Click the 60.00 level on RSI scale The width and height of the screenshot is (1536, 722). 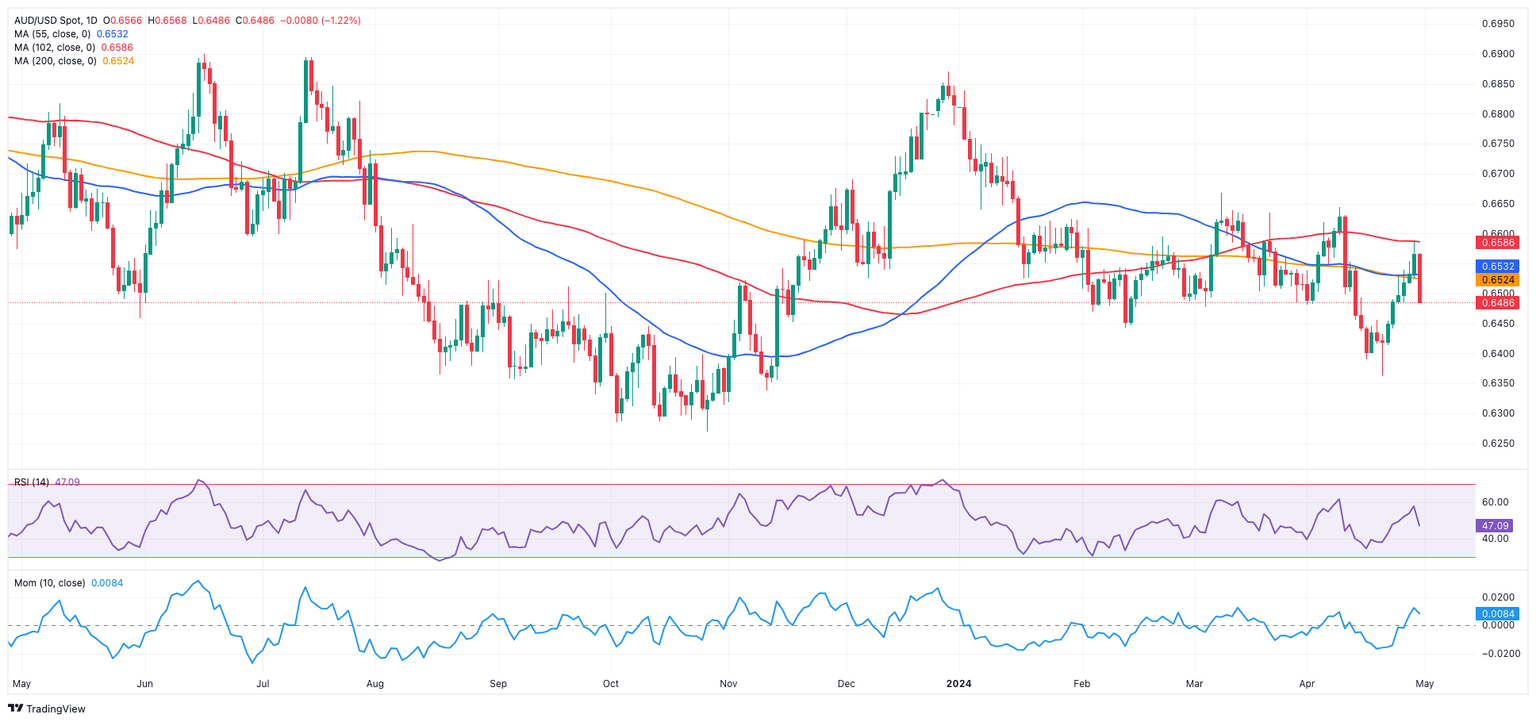[1495, 502]
